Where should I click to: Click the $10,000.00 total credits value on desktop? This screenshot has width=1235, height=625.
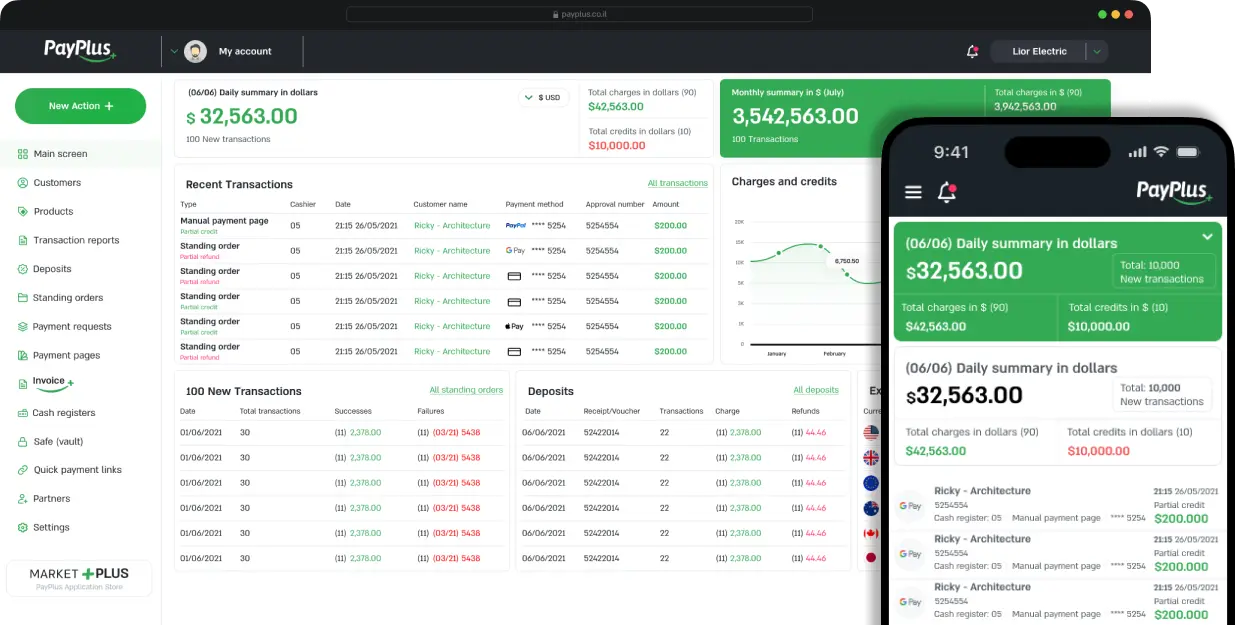pyautogui.click(x=616, y=146)
